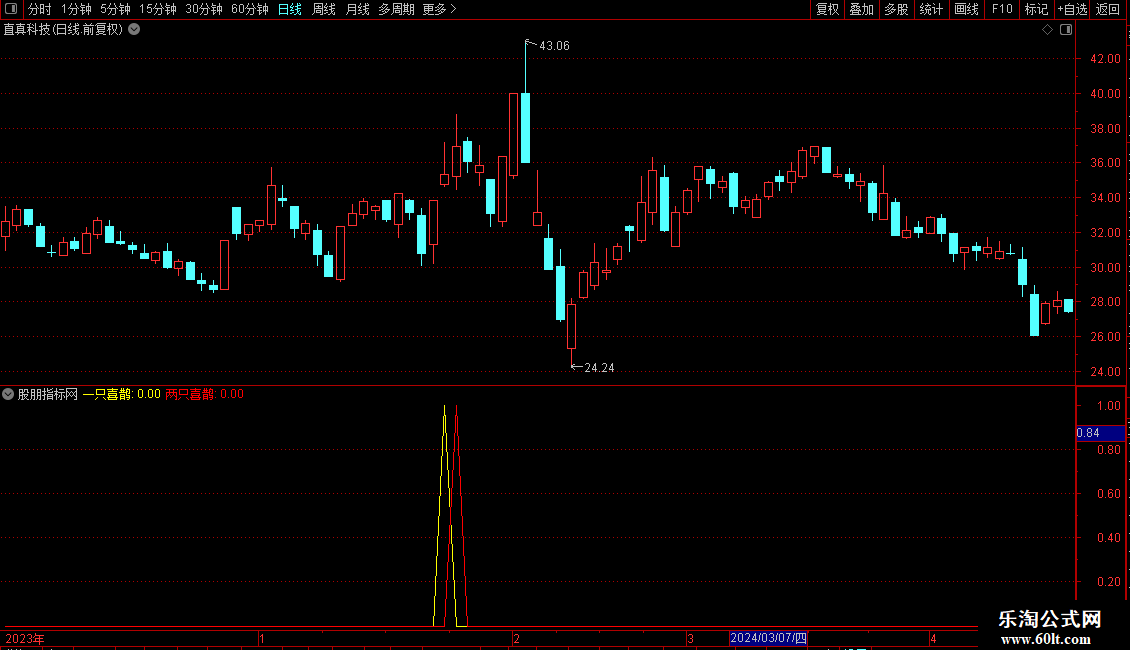The image size is (1130, 650).
Task: Click 返回 to go back
Action: point(1108,9)
